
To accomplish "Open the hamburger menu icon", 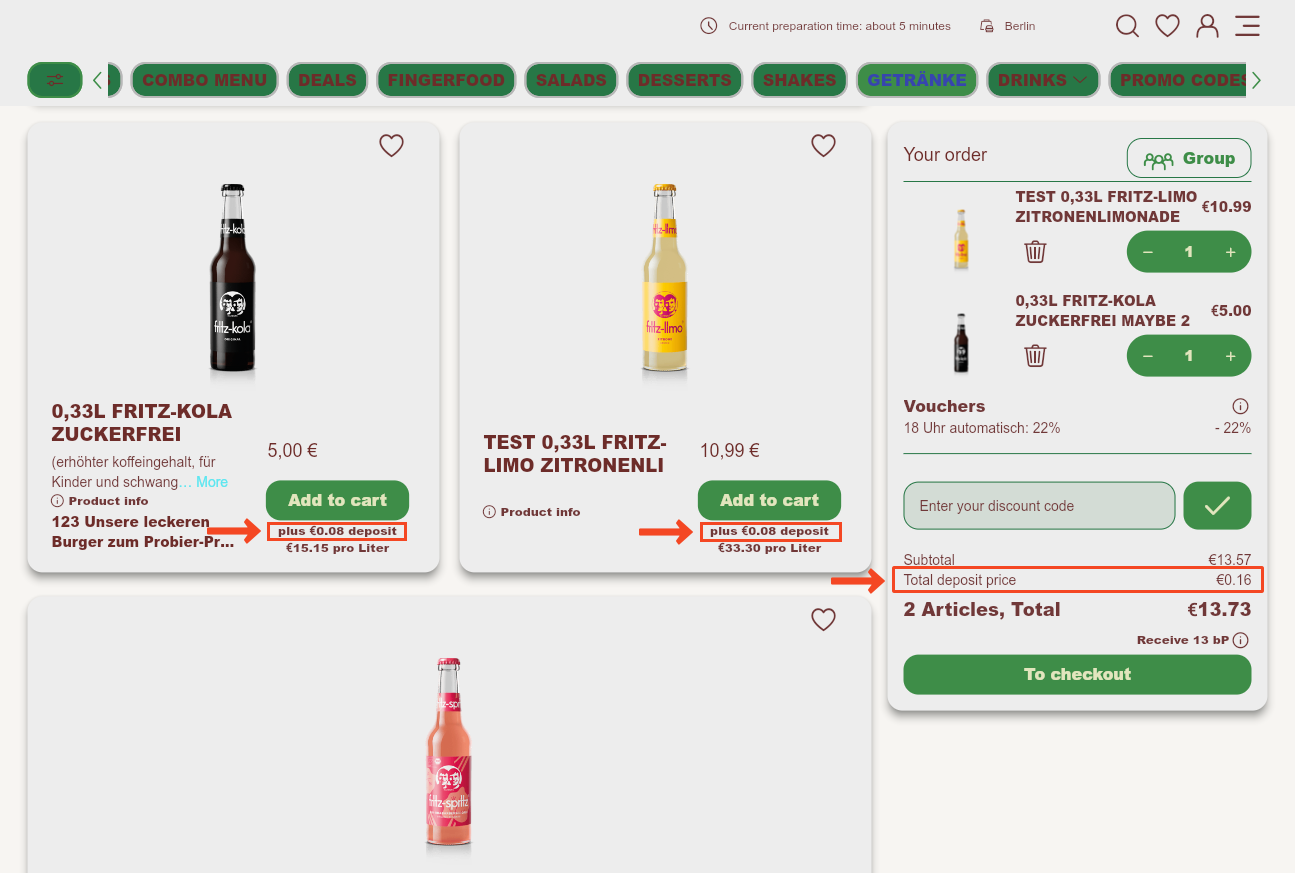I will tap(1247, 26).
